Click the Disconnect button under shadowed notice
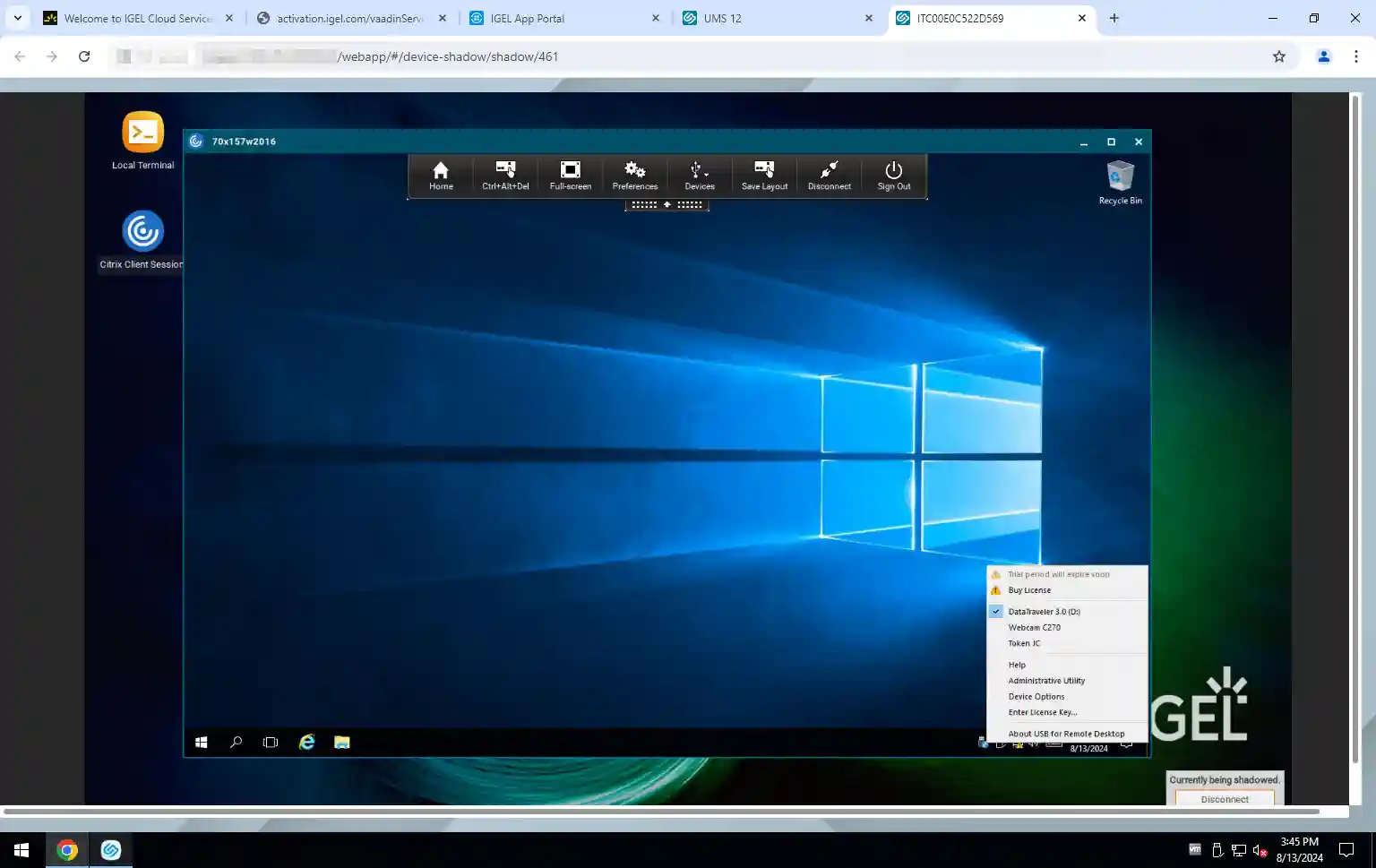Screen dimensions: 1376x868 [1224, 799]
